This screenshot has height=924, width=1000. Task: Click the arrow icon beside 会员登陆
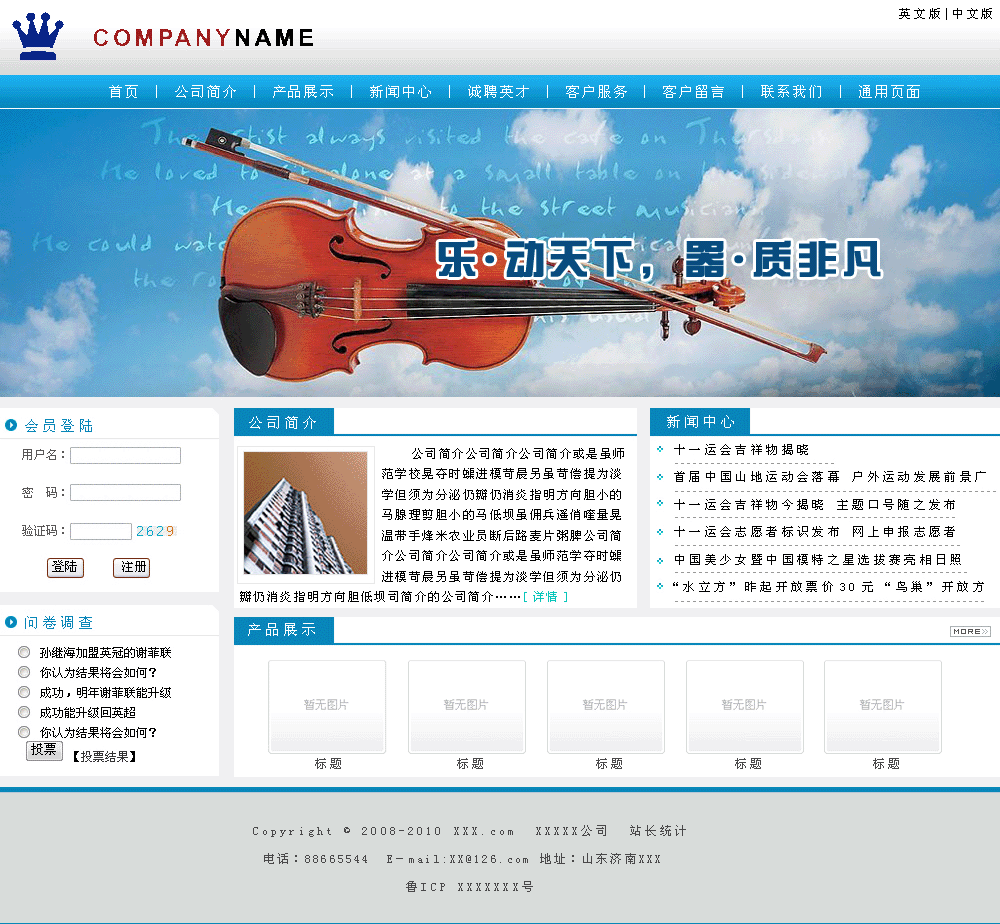click(11, 425)
